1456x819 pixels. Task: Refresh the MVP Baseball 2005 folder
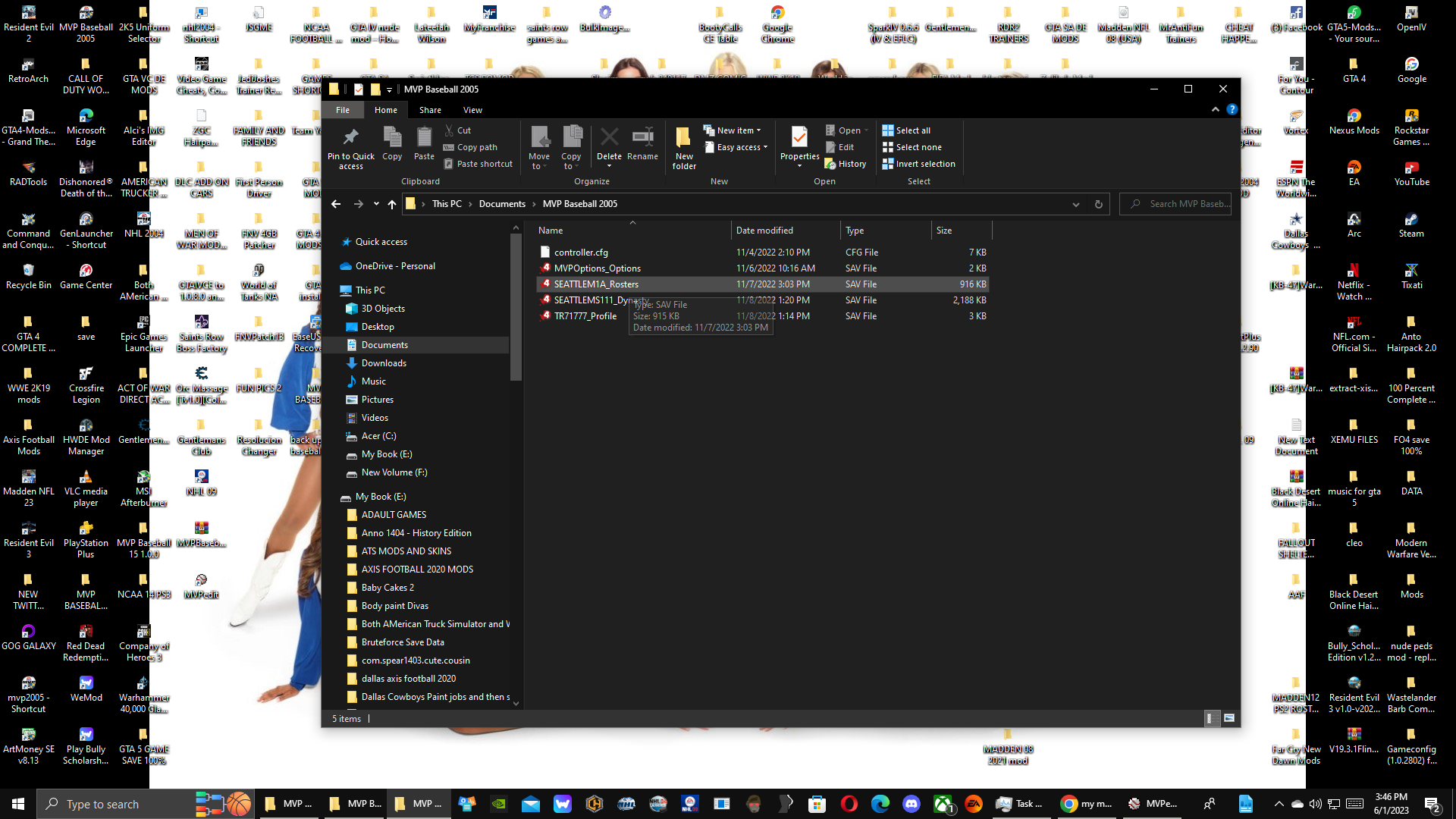[x=1098, y=204]
